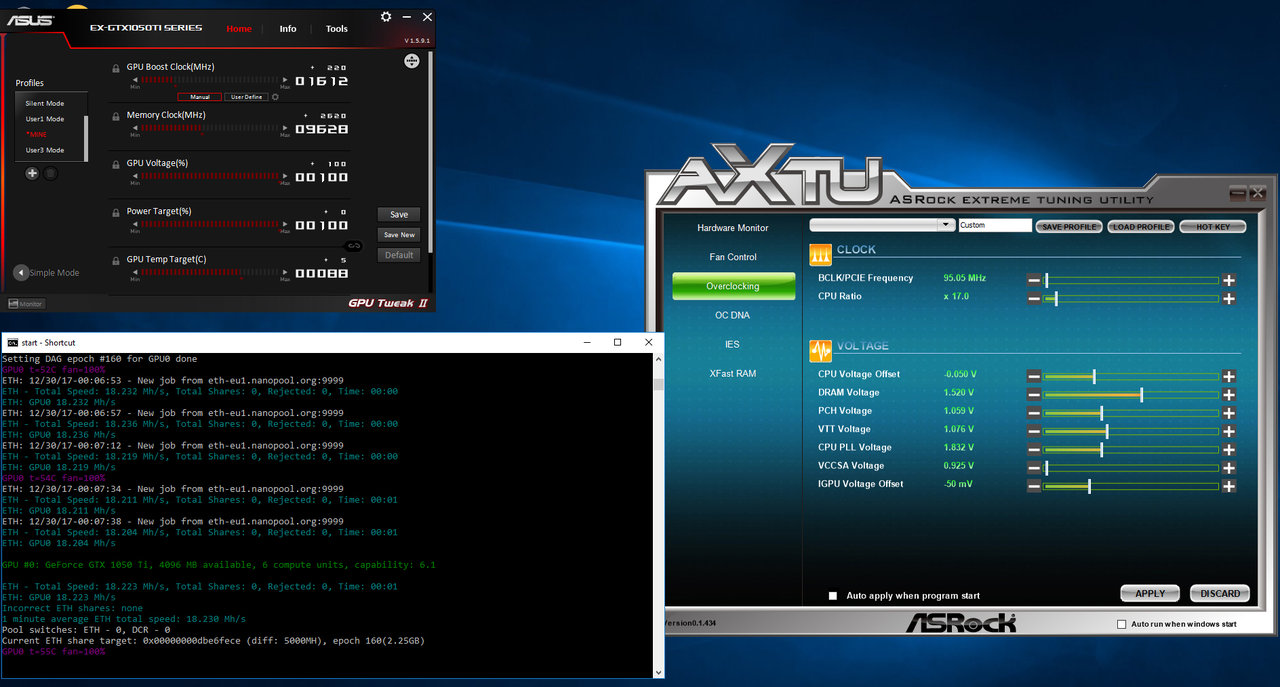Increase DRAM Voltage with plus button
Image resolution: width=1280 pixels, height=687 pixels.
[x=1229, y=394]
